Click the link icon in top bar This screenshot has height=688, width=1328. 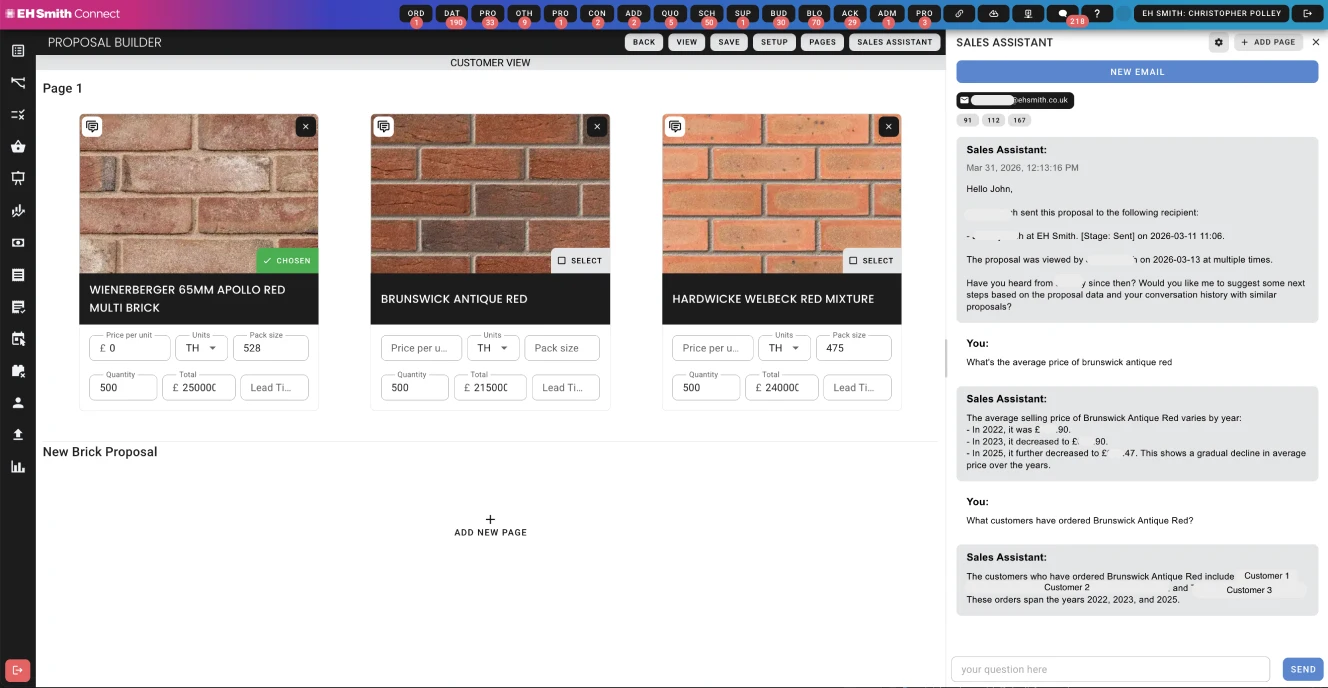pos(959,14)
